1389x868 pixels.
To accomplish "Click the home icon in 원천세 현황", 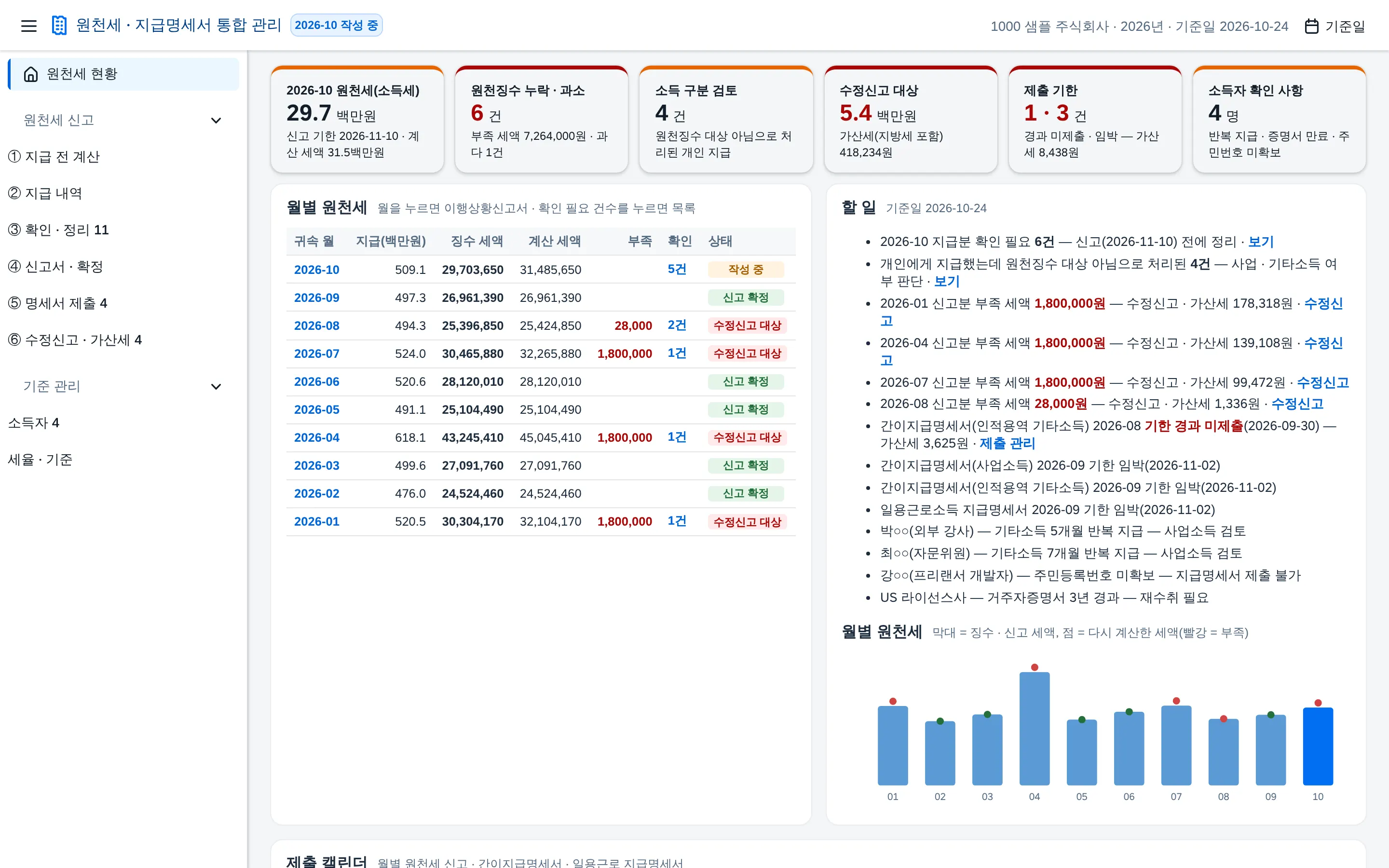I will (x=31, y=74).
